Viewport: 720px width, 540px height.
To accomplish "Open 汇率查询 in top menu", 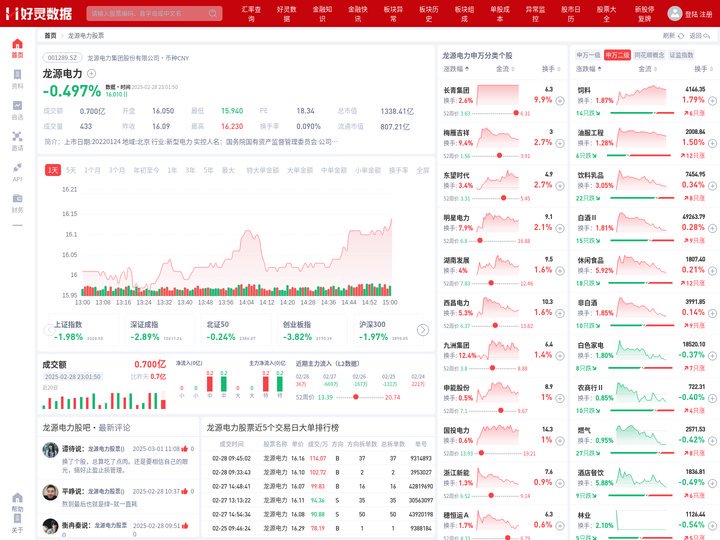I will coord(251,14).
